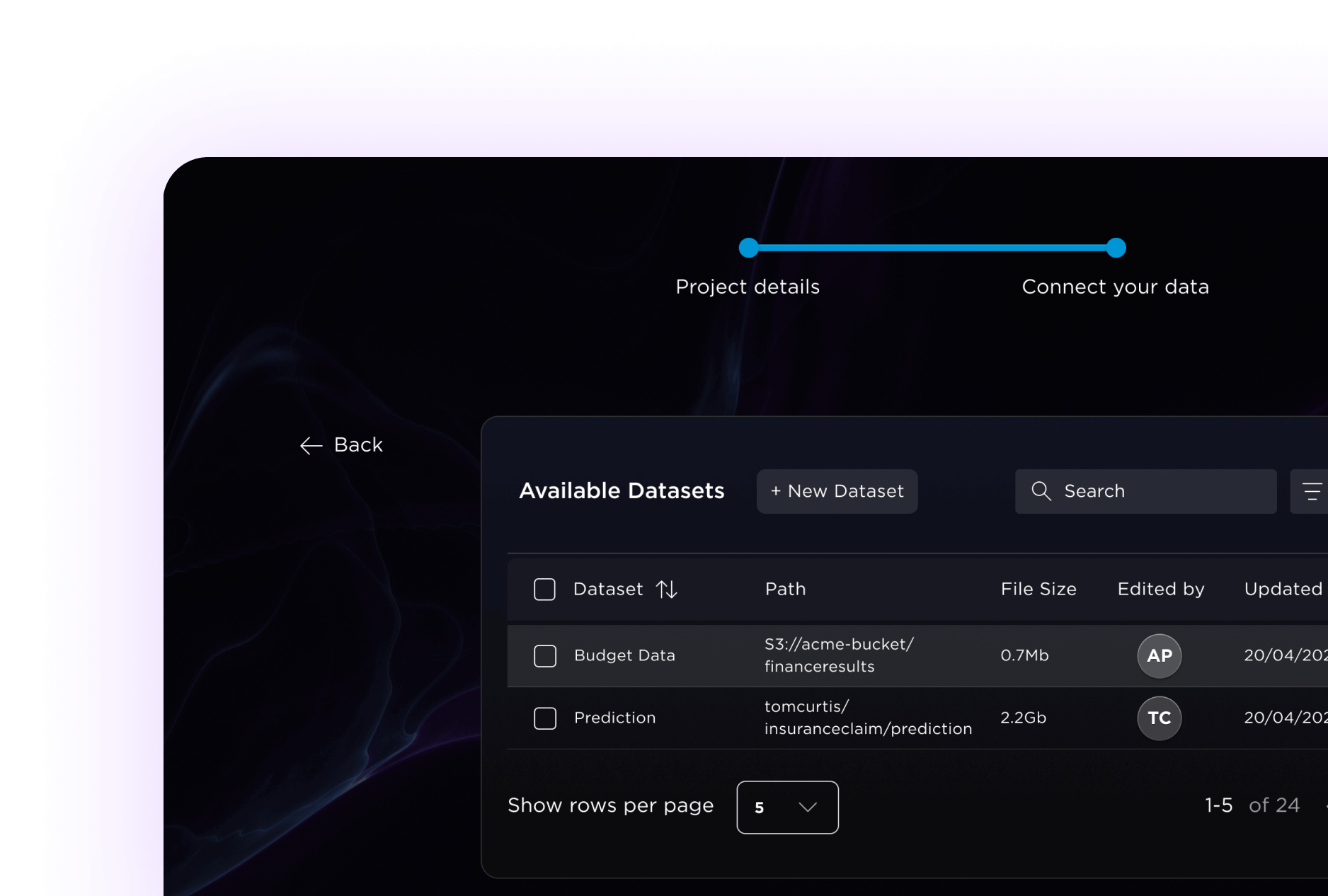Click the dropdown chevron beside 5
Screen dimensions: 1328x896
pyautogui.click(x=808, y=808)
